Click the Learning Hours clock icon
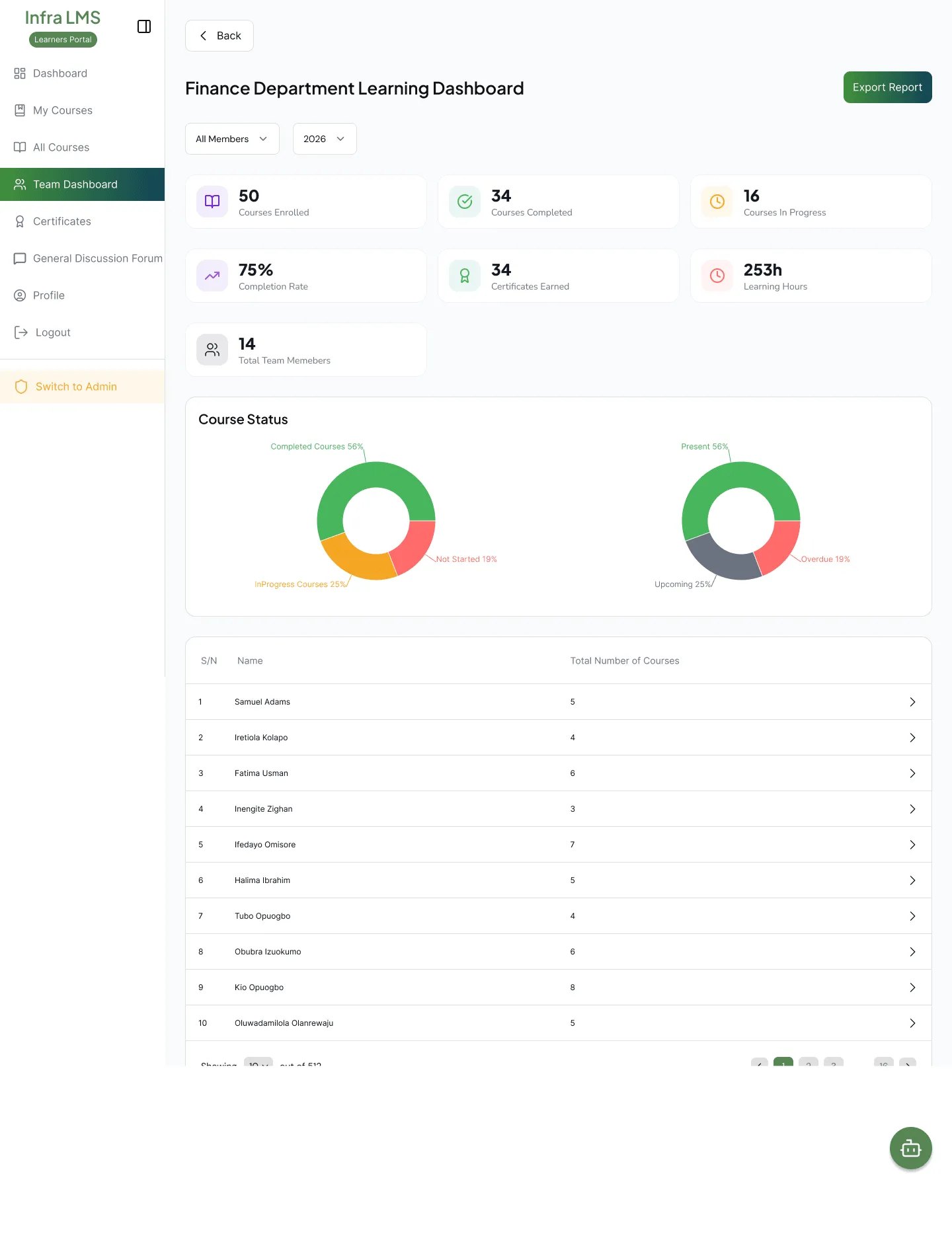This screenshot has height=1236, width=952. 717,276
